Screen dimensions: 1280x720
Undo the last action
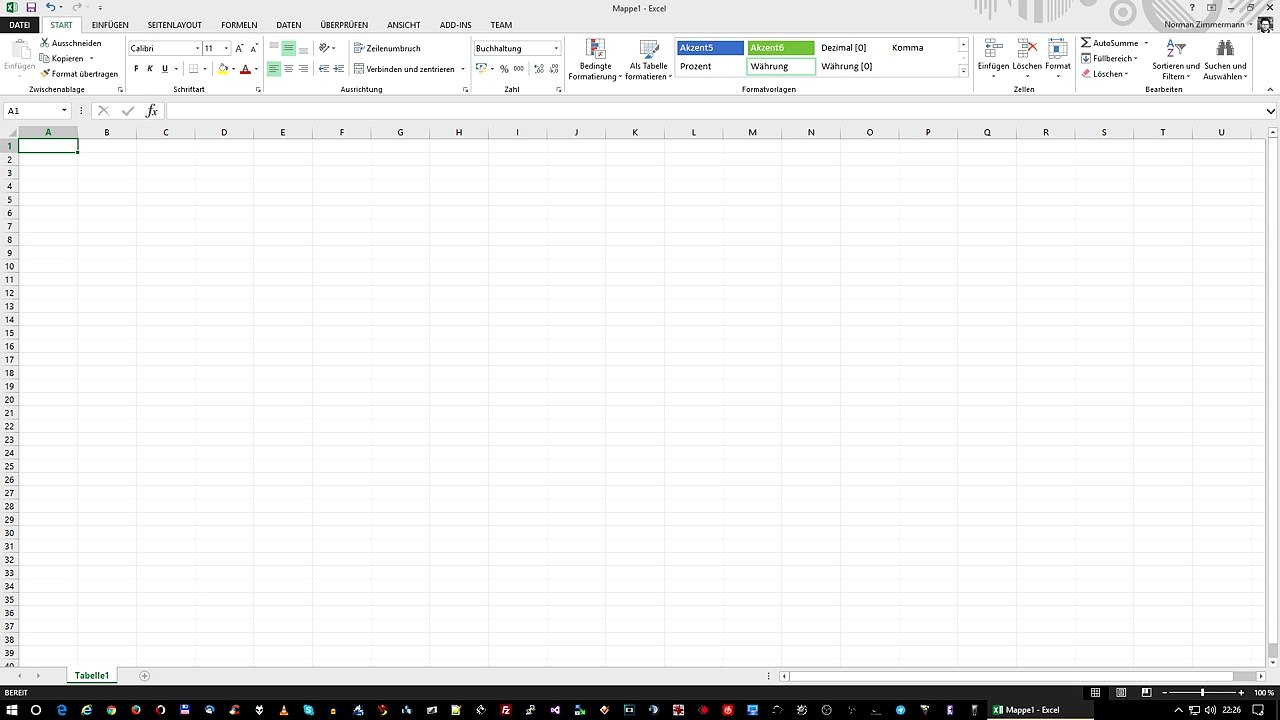50,7
